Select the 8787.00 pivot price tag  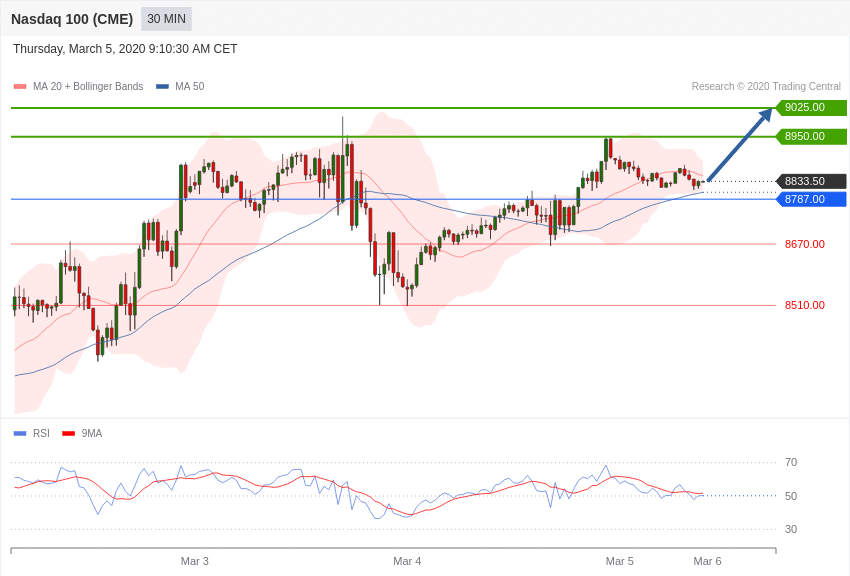(811, 199)
